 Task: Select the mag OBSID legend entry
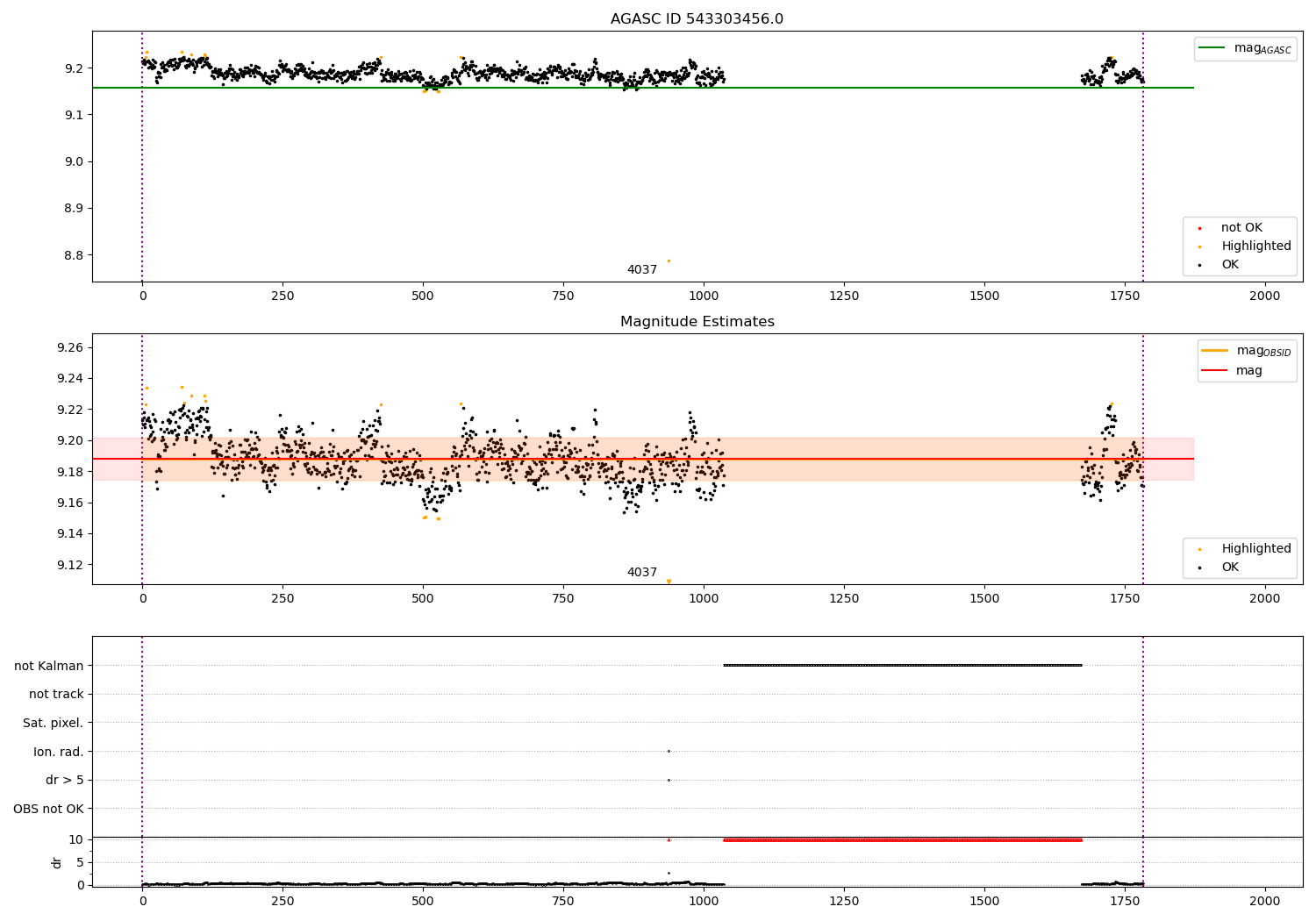tap(1247, 351)
